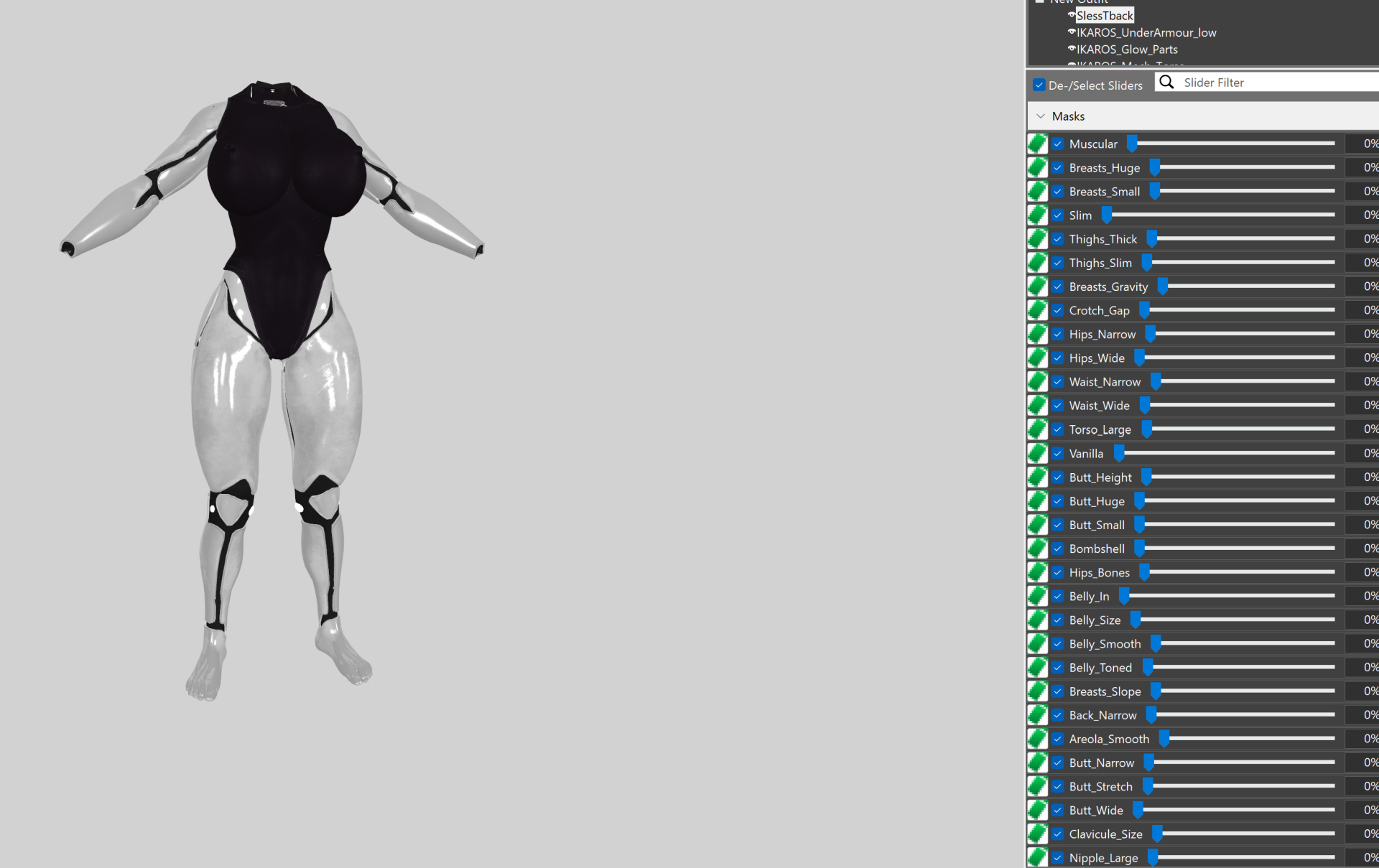Uncheck the Breasts_Small slider checkbox

[x=1058, y=192]
